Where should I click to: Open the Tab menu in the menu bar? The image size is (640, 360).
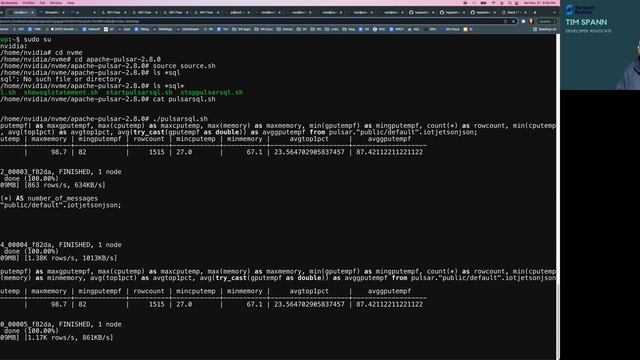coord(42,3)
